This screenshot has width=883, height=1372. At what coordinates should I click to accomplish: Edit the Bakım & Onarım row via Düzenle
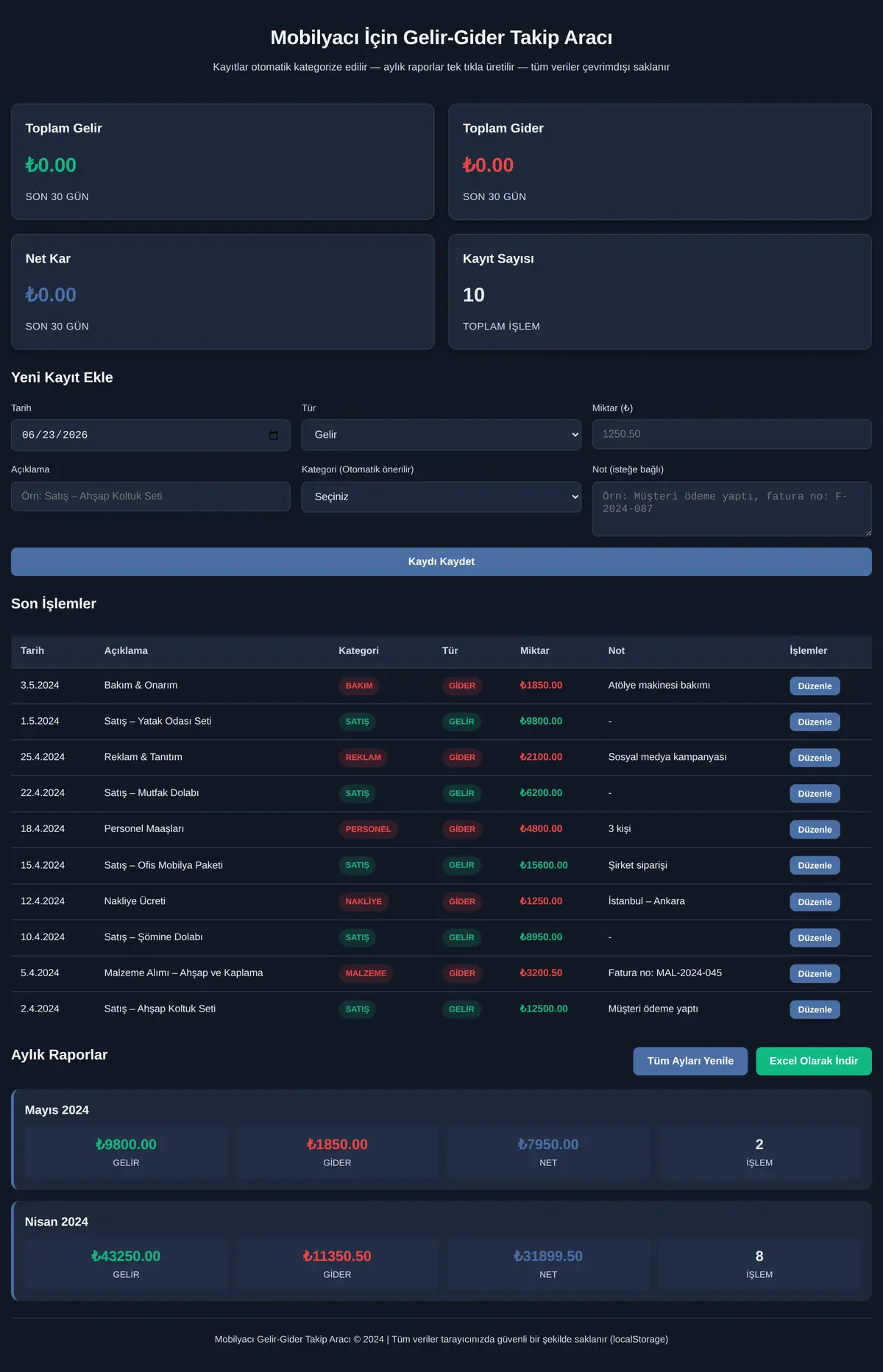click(x=815, y=686)
